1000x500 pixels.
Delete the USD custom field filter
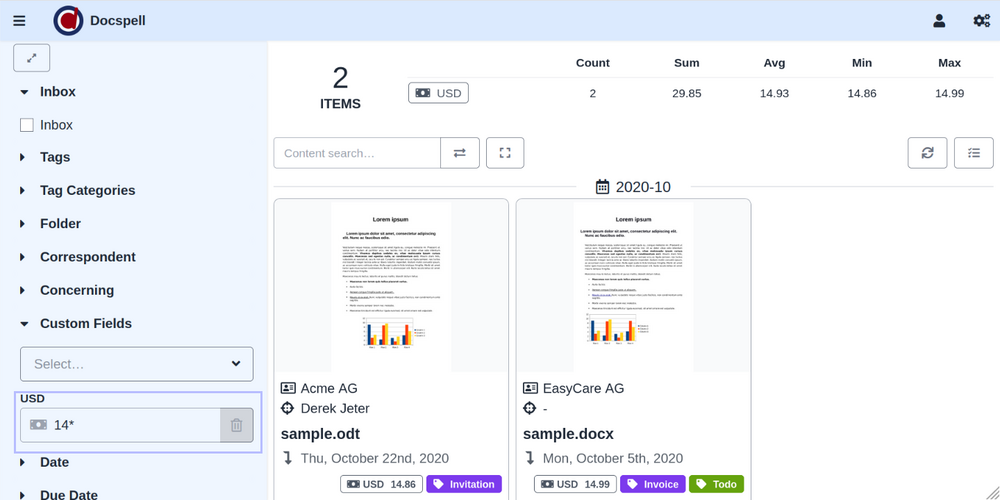pyautogui.click(x=237, y=425)
